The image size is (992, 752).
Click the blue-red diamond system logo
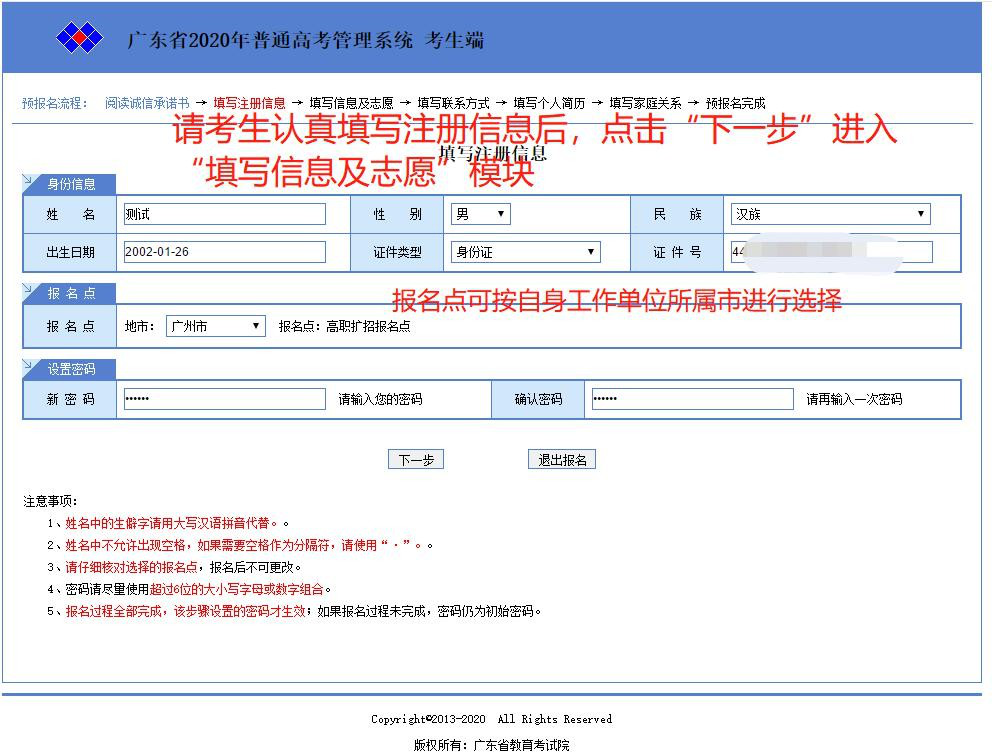pyautogui.click(x=79, y=39)
